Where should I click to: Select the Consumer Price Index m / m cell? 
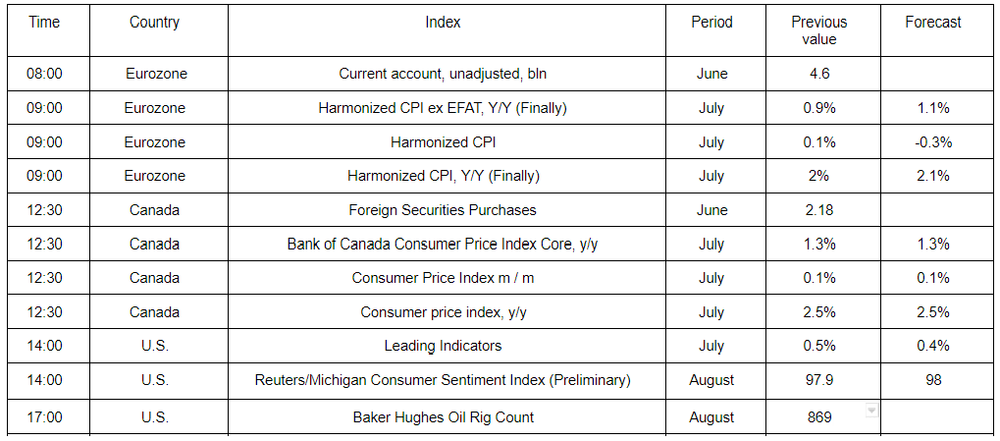[443, 278]
